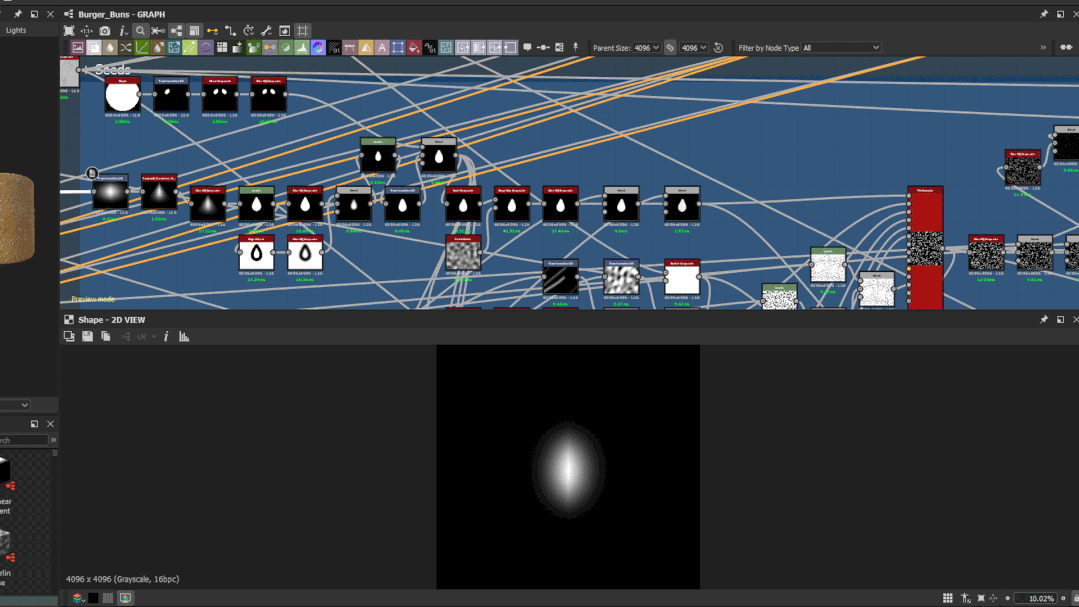Open the graph tools wrench icon

266,31
